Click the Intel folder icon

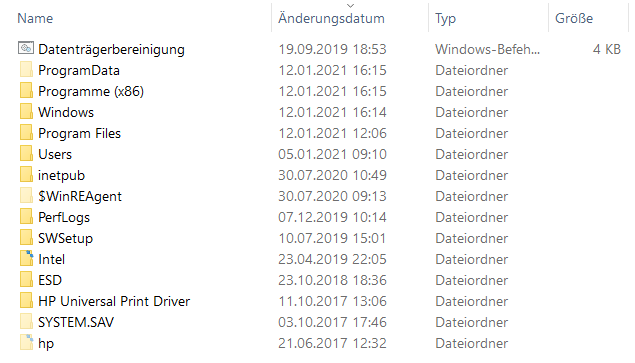click(26, 258)
